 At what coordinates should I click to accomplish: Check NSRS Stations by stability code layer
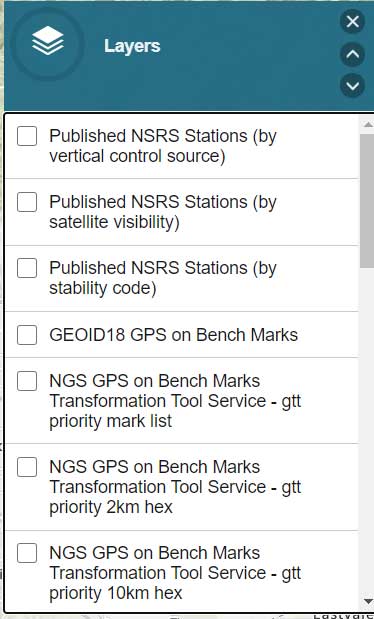tap(27, 268)
